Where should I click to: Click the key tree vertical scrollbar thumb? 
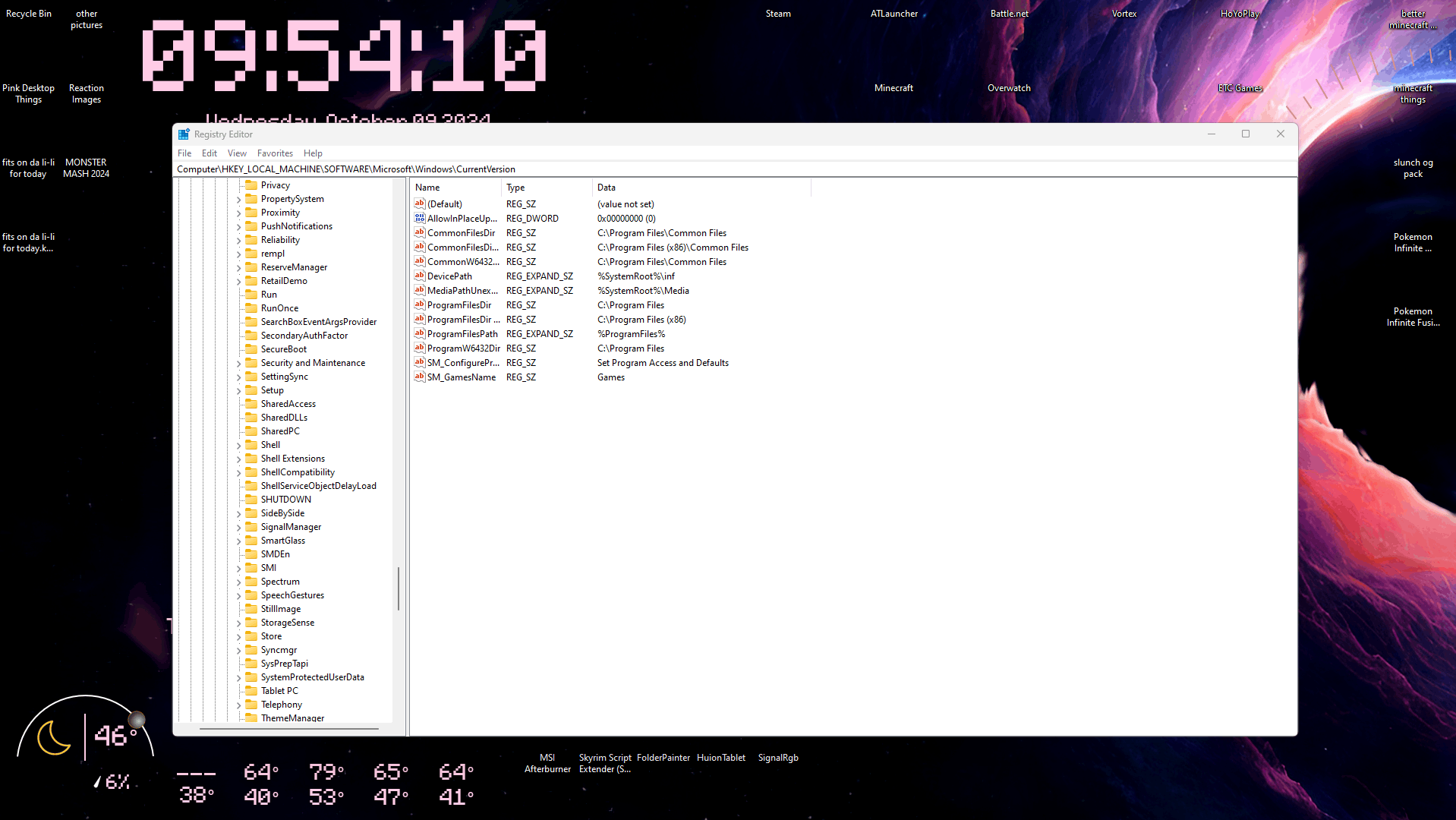[x=399, y=588]
